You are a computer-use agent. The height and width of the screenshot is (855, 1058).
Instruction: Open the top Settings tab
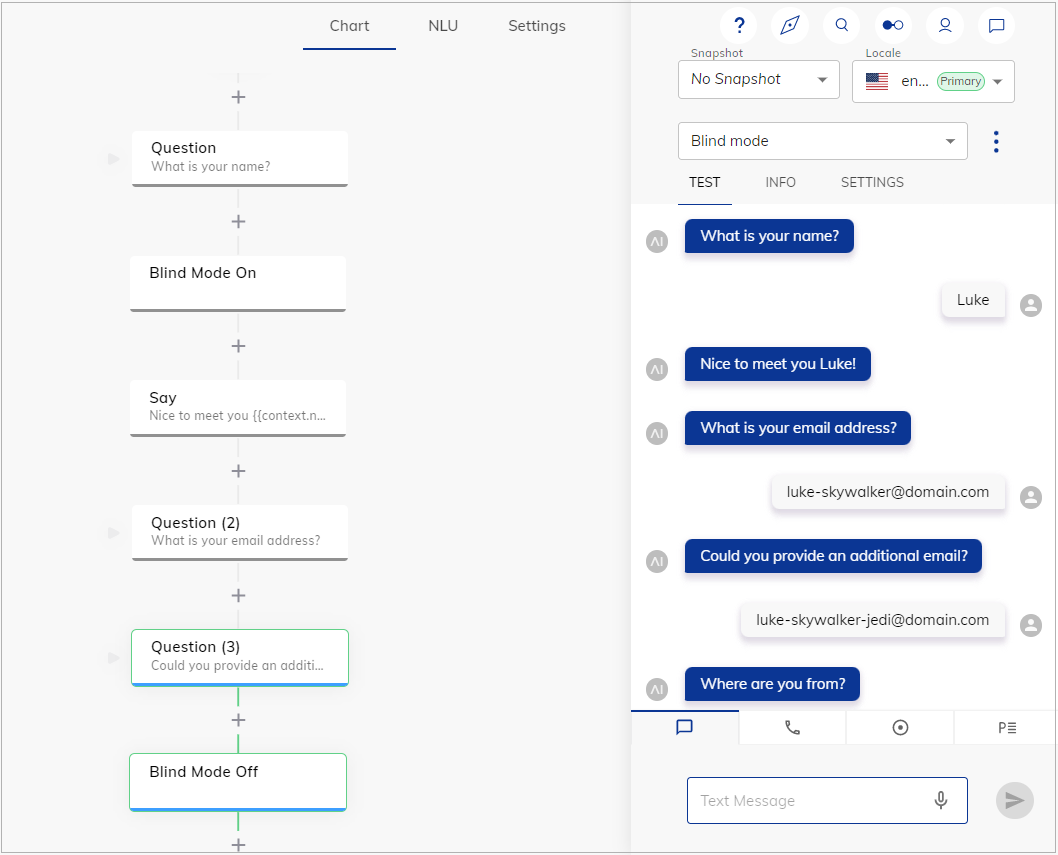tap(536, 26)
